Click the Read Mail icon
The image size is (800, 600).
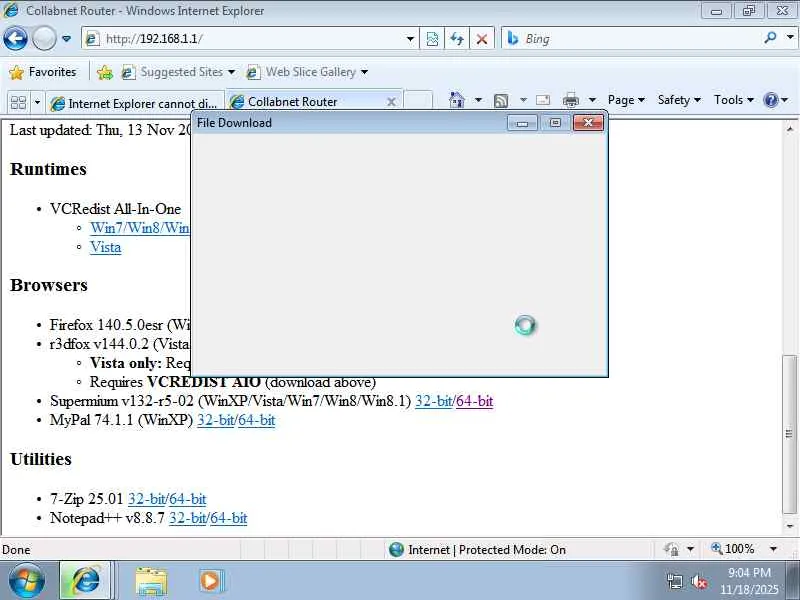[x=543, y=100]
